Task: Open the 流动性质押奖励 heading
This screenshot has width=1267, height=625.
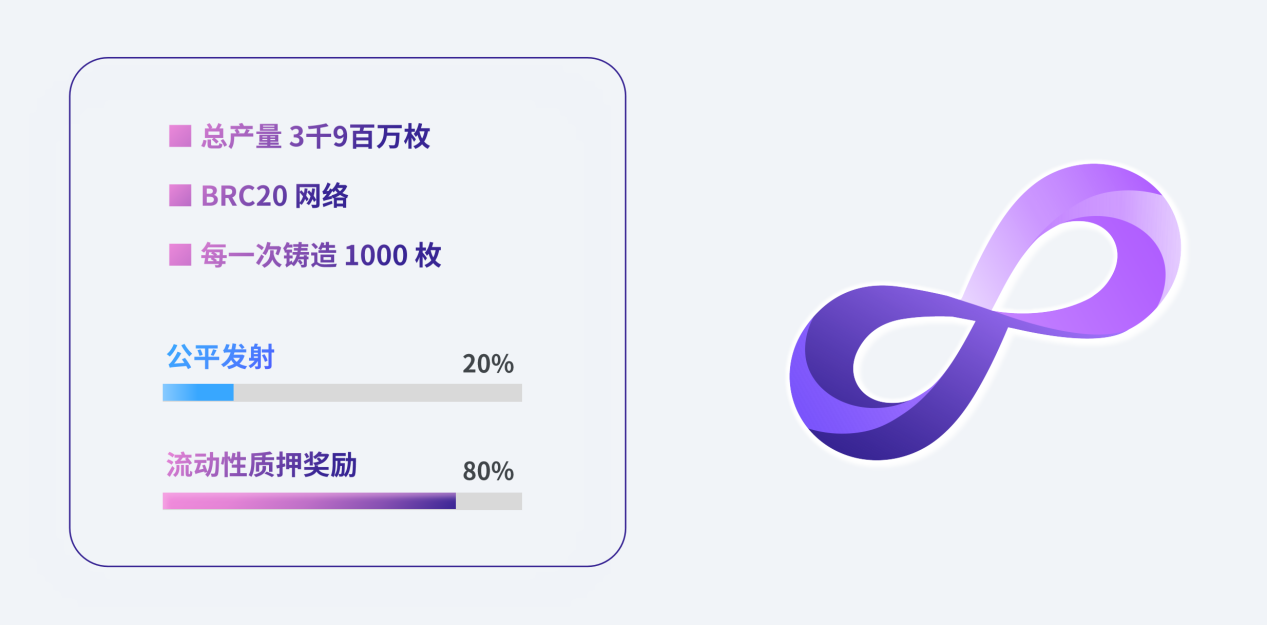Action: click(x=261, y=465)
